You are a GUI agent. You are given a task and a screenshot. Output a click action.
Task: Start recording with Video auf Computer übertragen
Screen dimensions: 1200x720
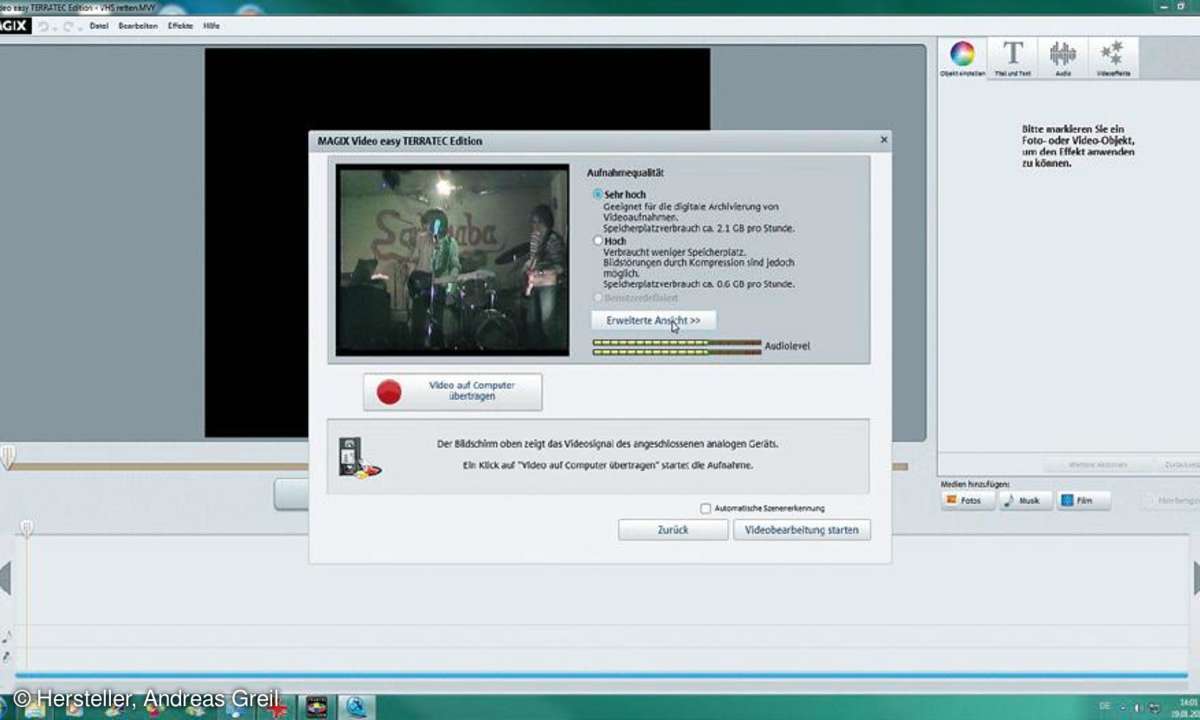453,392
